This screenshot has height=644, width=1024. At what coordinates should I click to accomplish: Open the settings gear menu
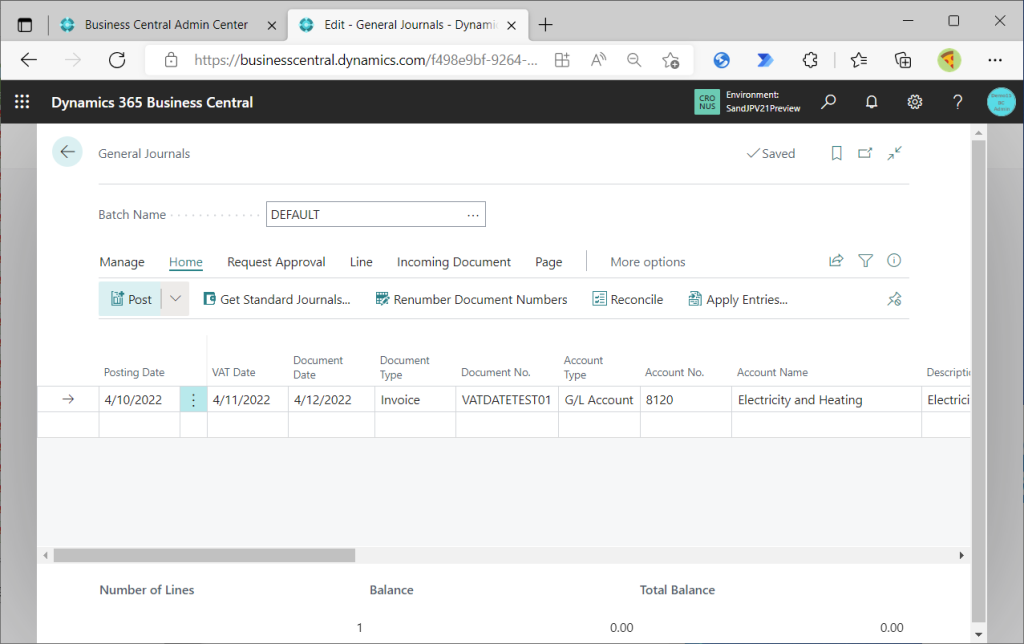914,102
